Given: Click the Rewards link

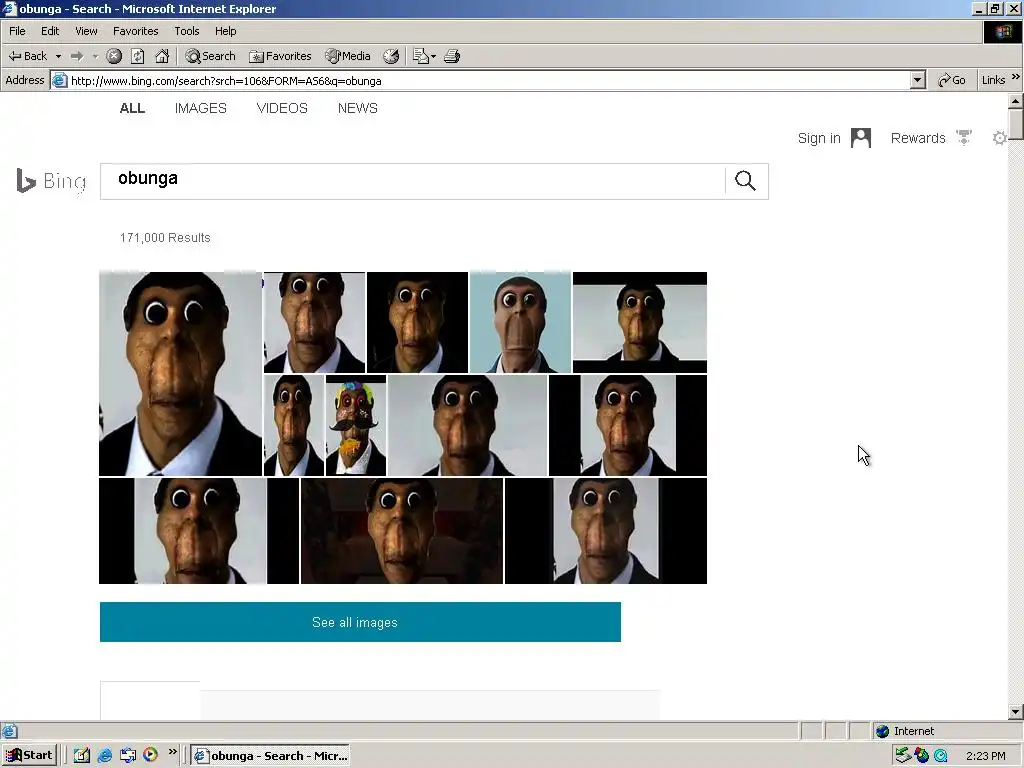Looking at the screenshot, I should (x=918, y=138).
